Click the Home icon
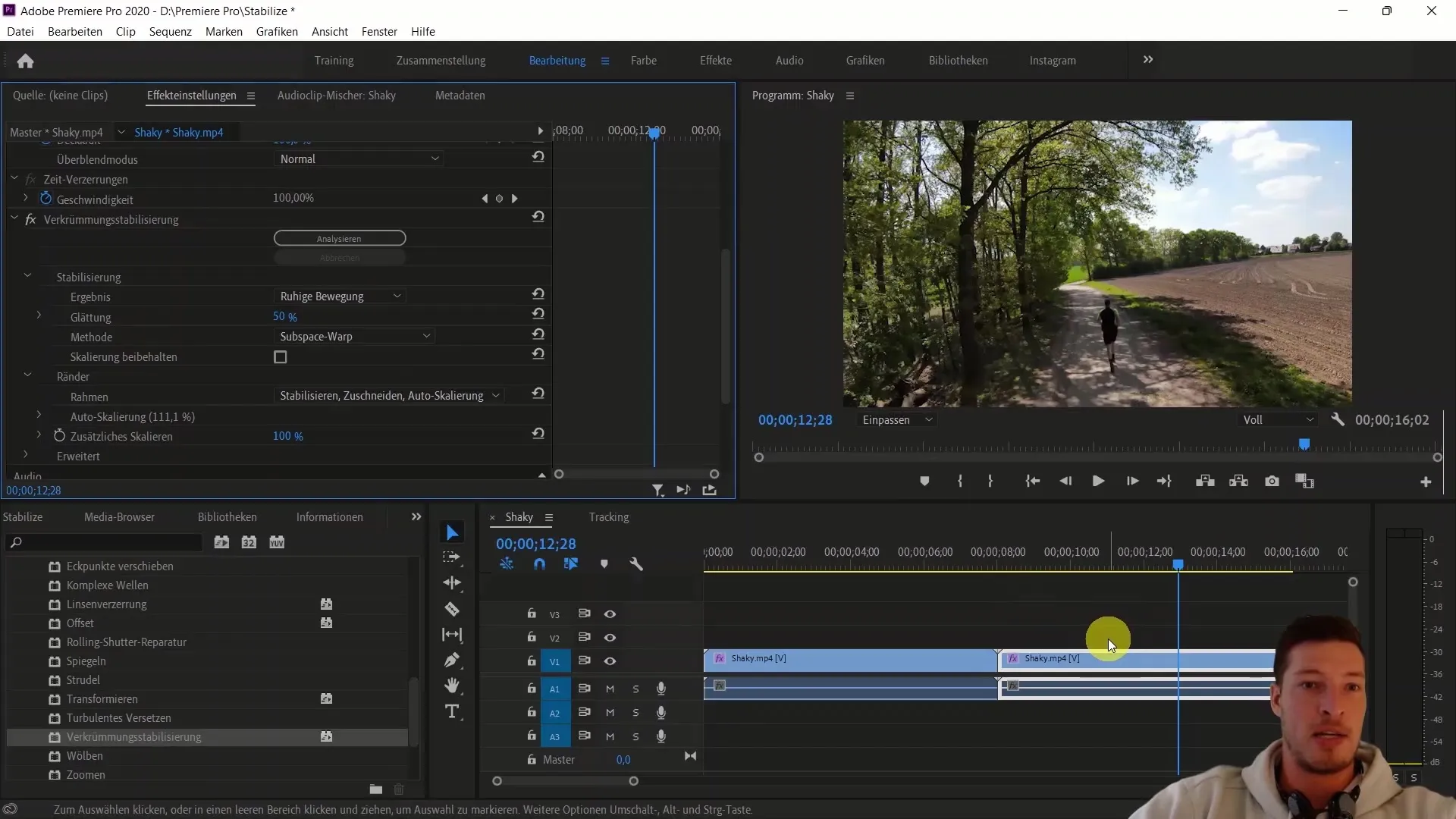 [x=25, y=61]
